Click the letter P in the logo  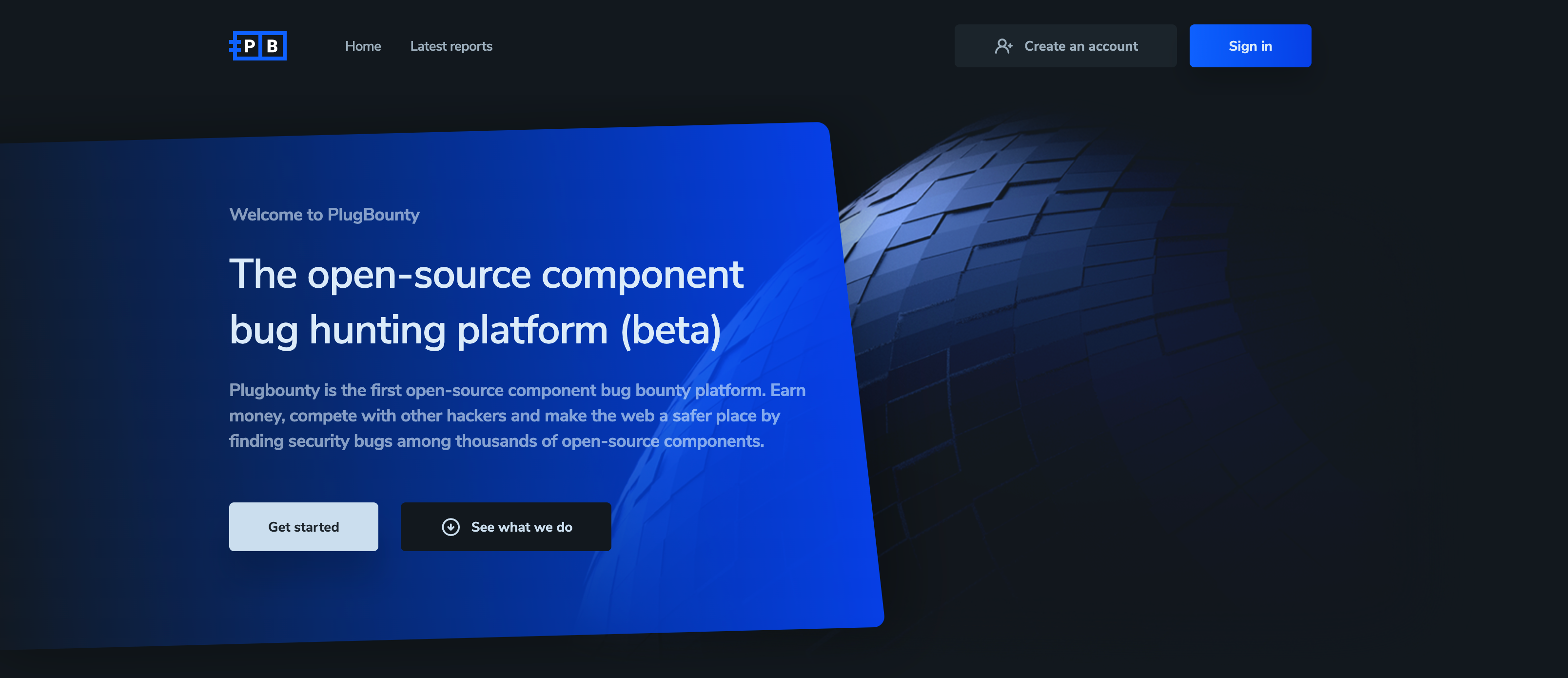click(x=249, y=46)
